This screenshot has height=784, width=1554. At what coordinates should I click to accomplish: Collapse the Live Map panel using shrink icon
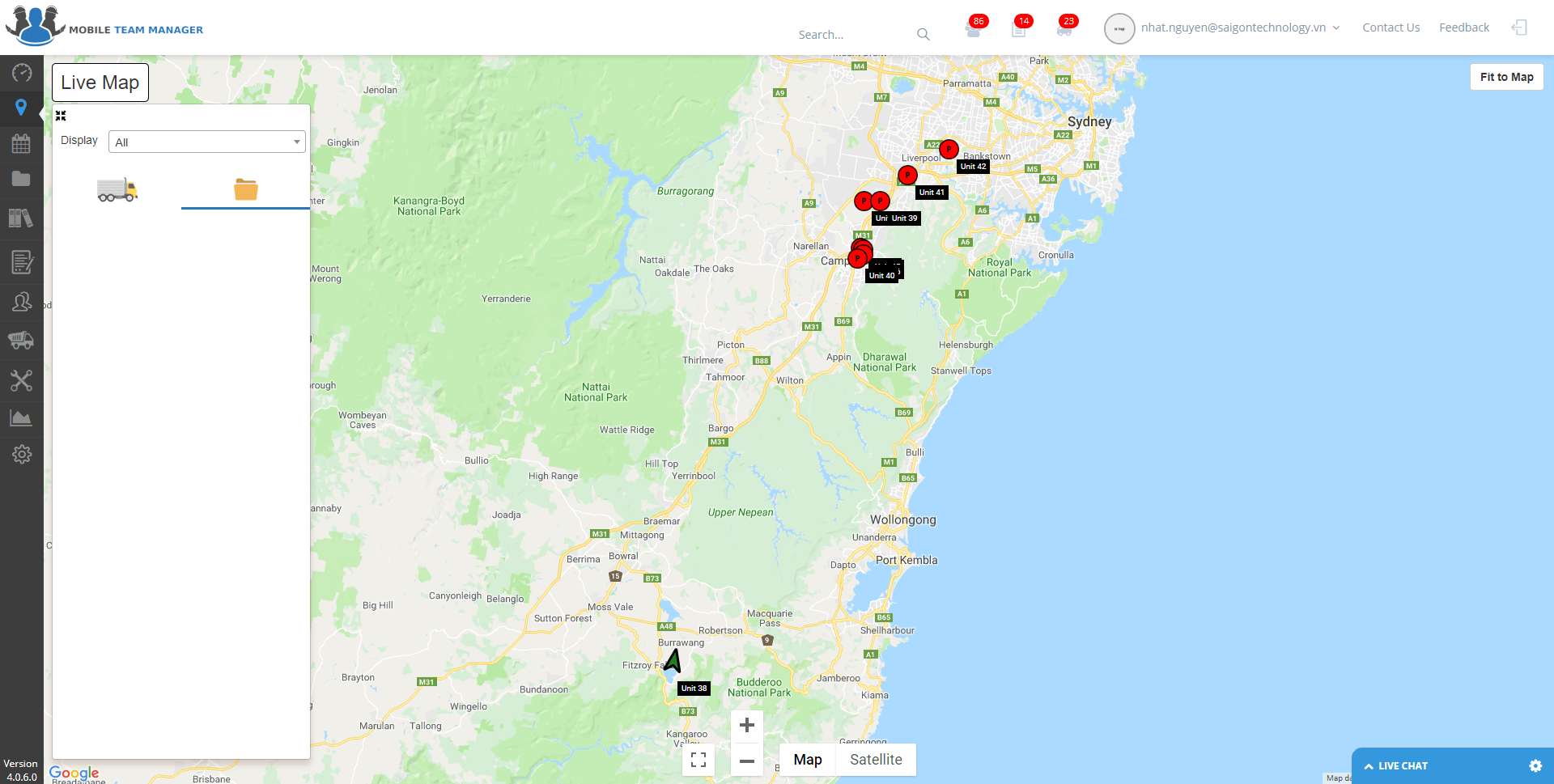pyautogui.click(x=61, y=117)
